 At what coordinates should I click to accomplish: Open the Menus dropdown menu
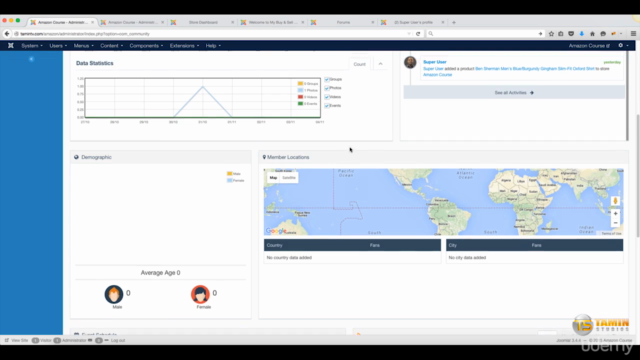click(x=83, y=46)
